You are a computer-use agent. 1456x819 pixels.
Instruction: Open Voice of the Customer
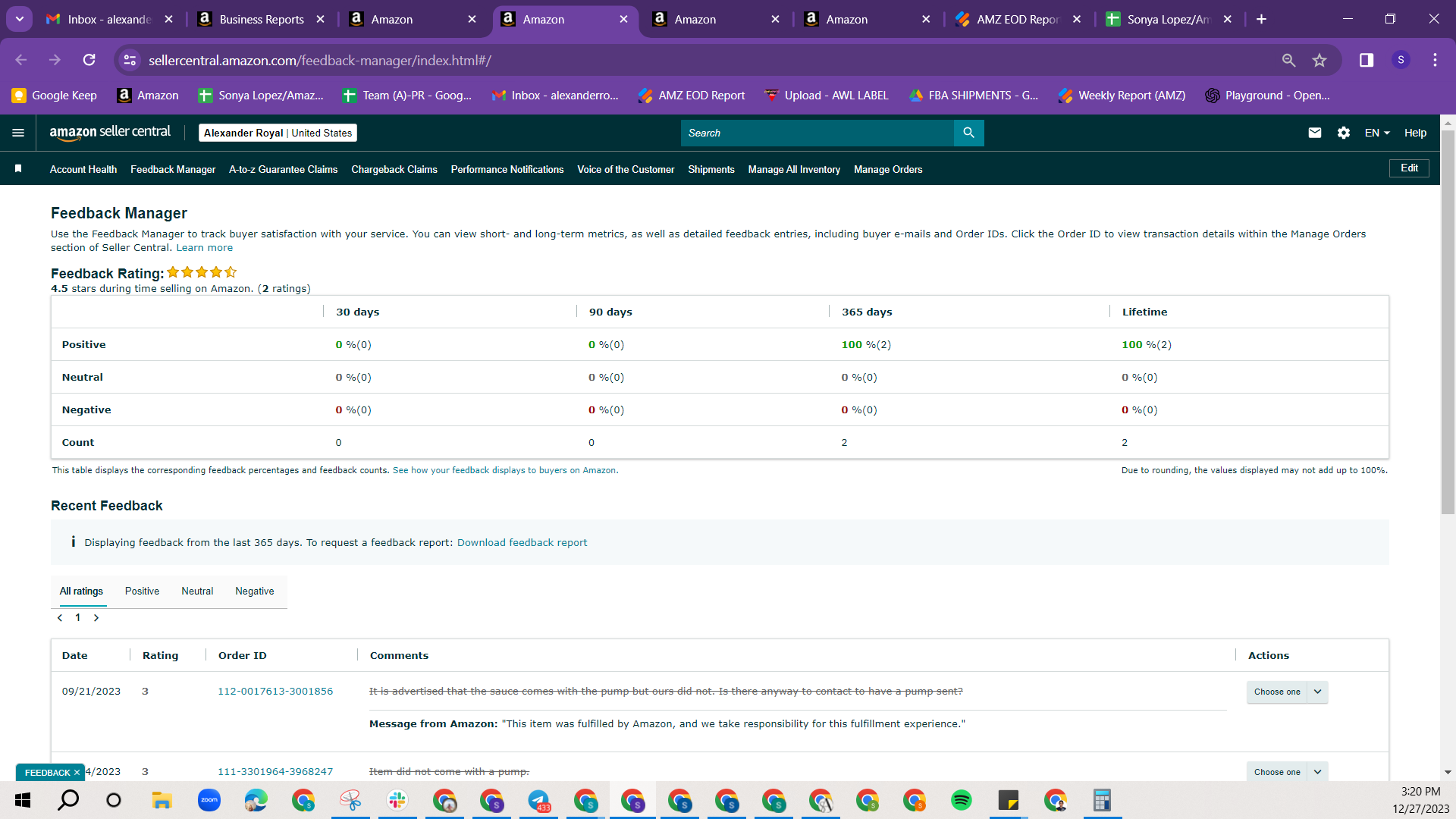tap(626, 170)
